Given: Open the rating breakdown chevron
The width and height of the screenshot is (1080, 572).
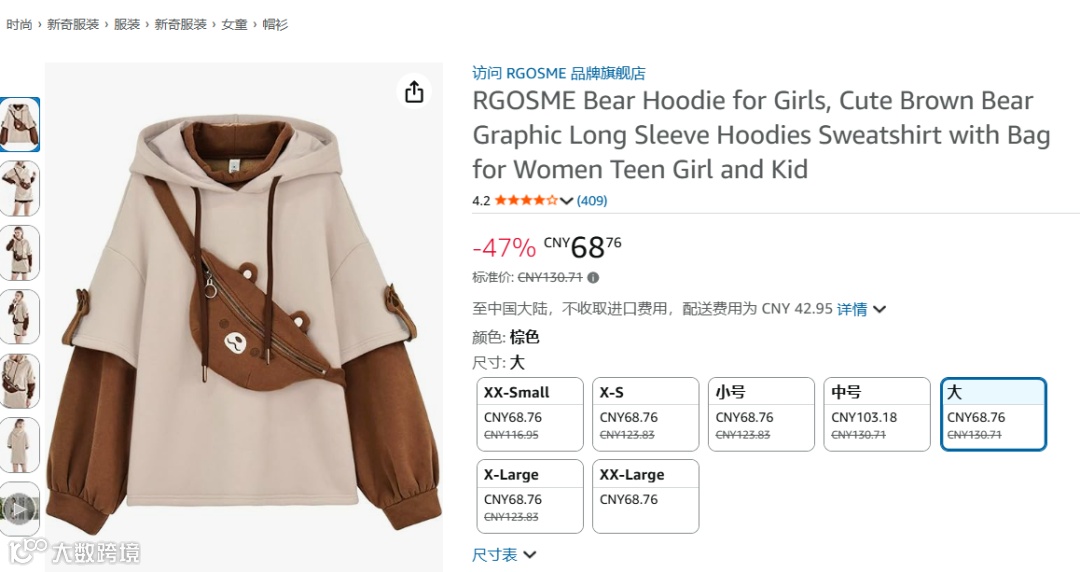Looking at the screenshot, I should tap(566, 201).
